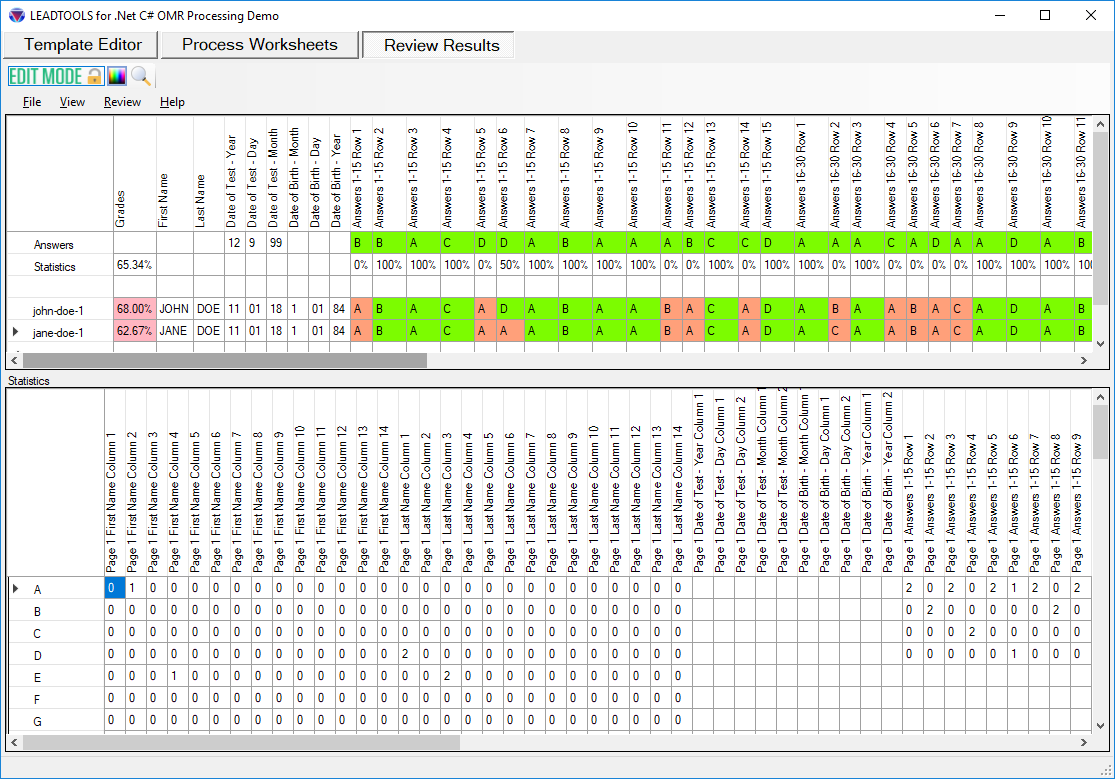
Task: Click the overall statistics cell 65.34%
Action: click(x=134, y=265)
